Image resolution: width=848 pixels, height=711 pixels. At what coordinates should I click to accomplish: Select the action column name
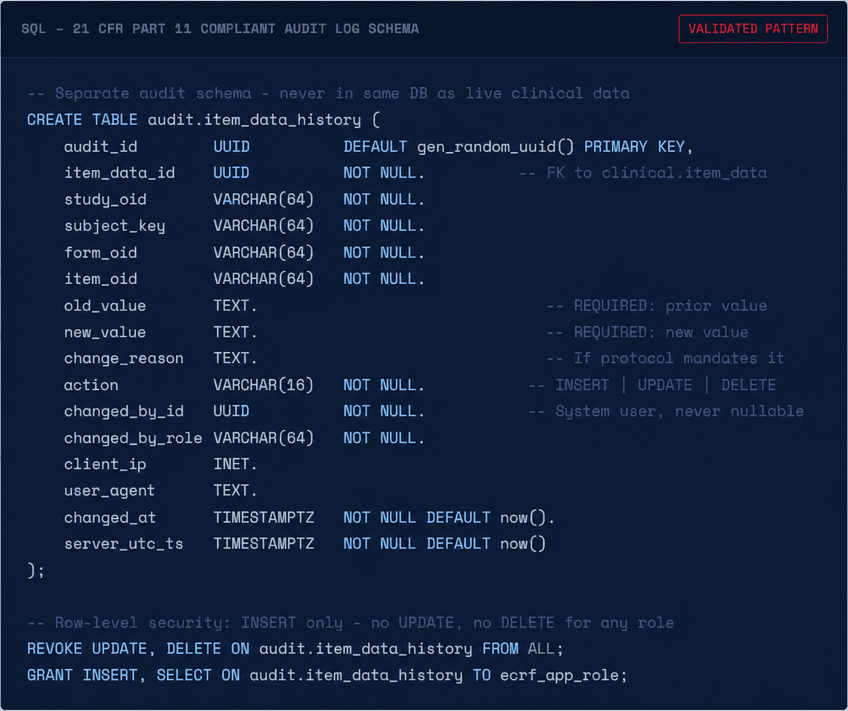91,385
